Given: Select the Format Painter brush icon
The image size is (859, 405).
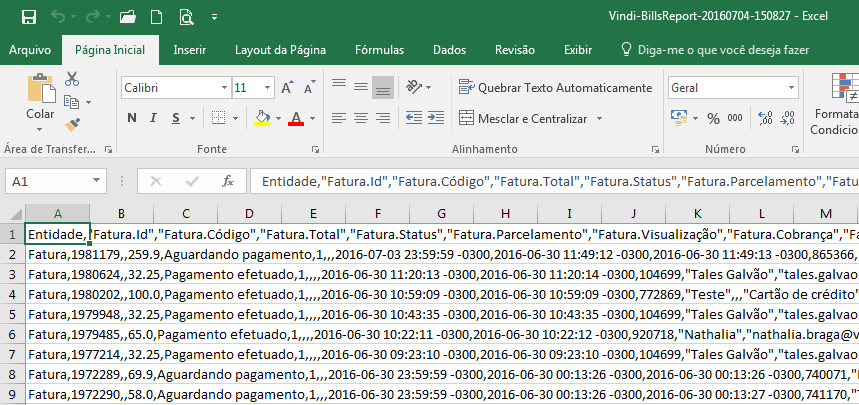Looking at the screenshot, I should tap(72, 124).
